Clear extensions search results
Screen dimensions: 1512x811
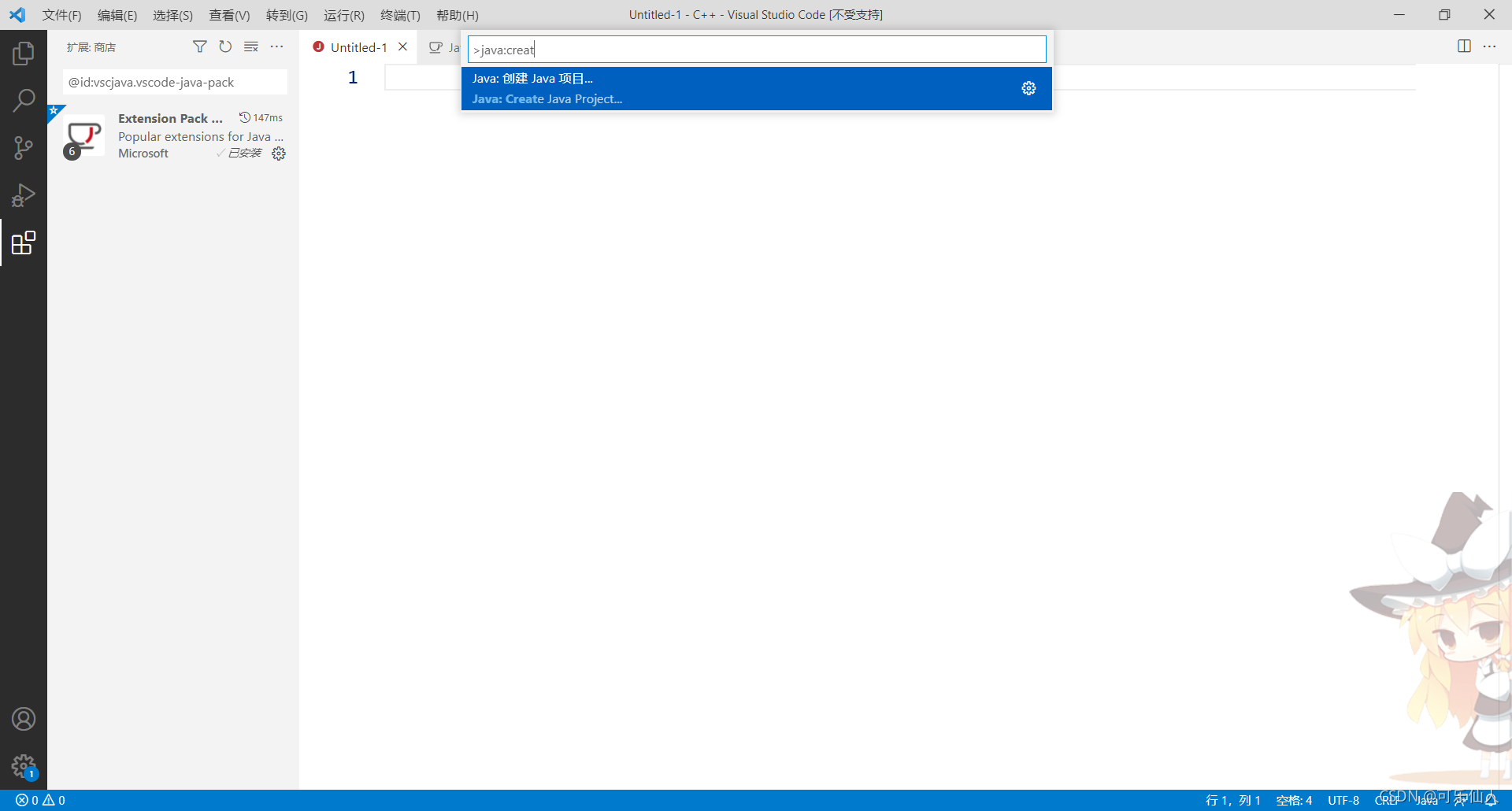[251, 47]
